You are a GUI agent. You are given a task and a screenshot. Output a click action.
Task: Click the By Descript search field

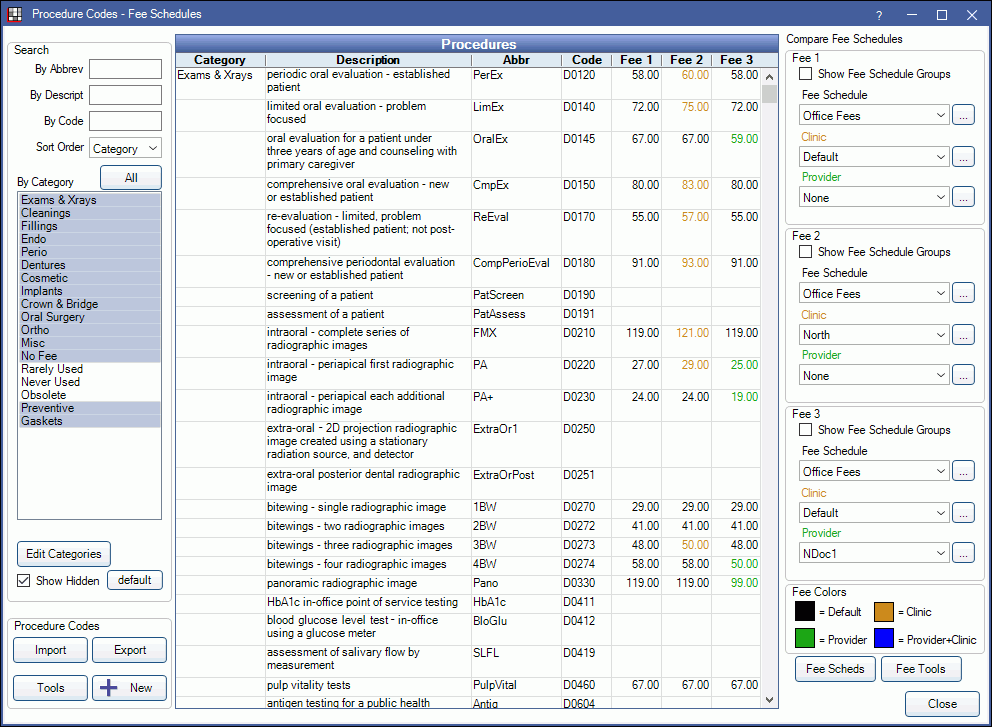point(125,95)
